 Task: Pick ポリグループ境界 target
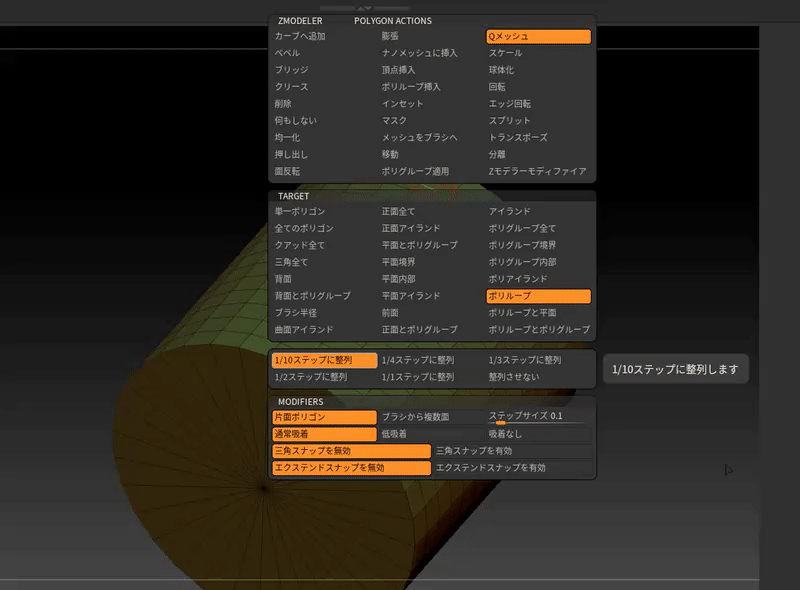click(522, 245)
